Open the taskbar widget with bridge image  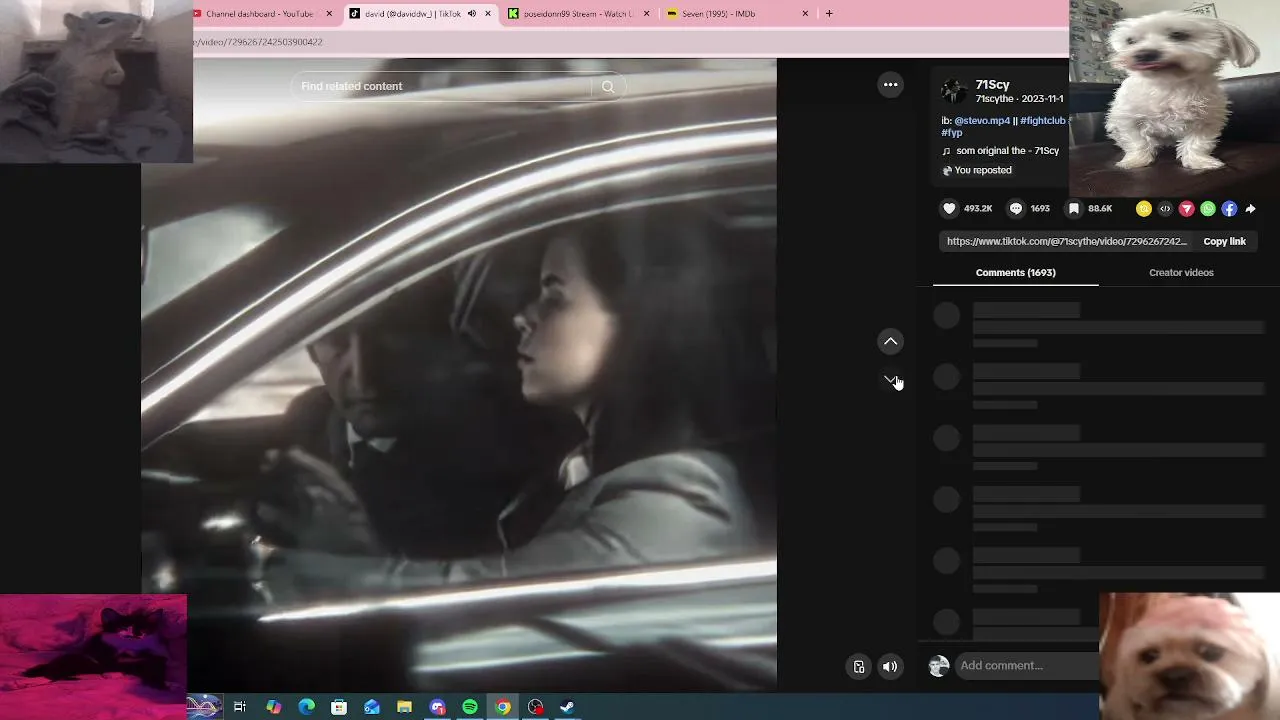[x=204, y=707]
